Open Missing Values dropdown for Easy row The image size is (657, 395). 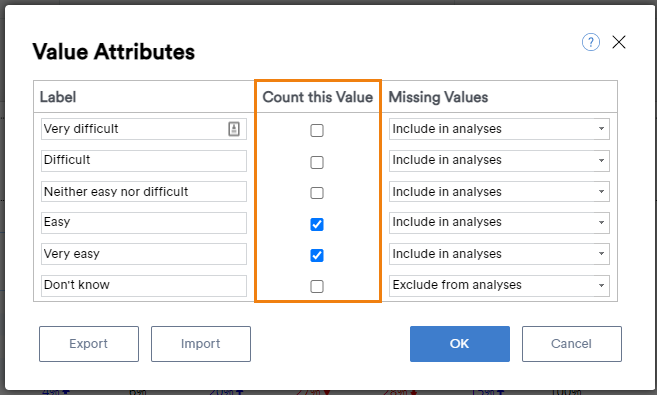coord(499,222)
